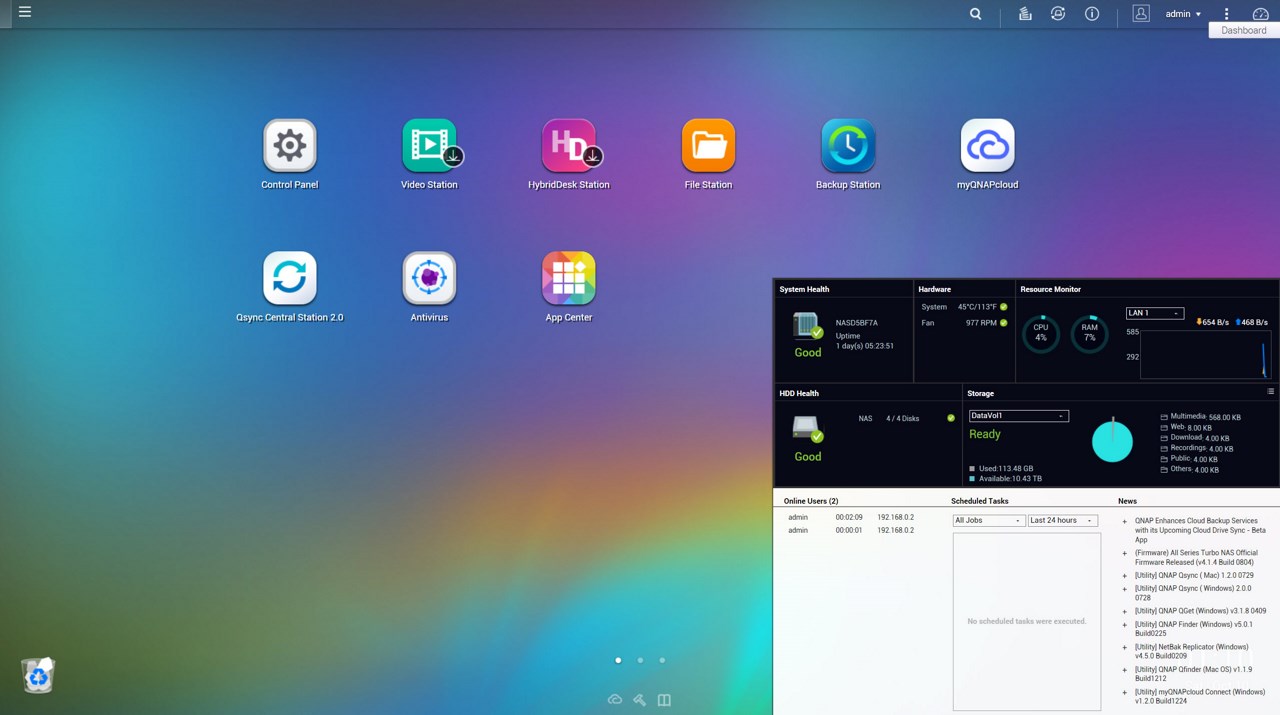Expand the Turbo NAS Firmware news item
Image resolution: width=1280 pixels, height=715 pixels.
(x=1124, y=553)
